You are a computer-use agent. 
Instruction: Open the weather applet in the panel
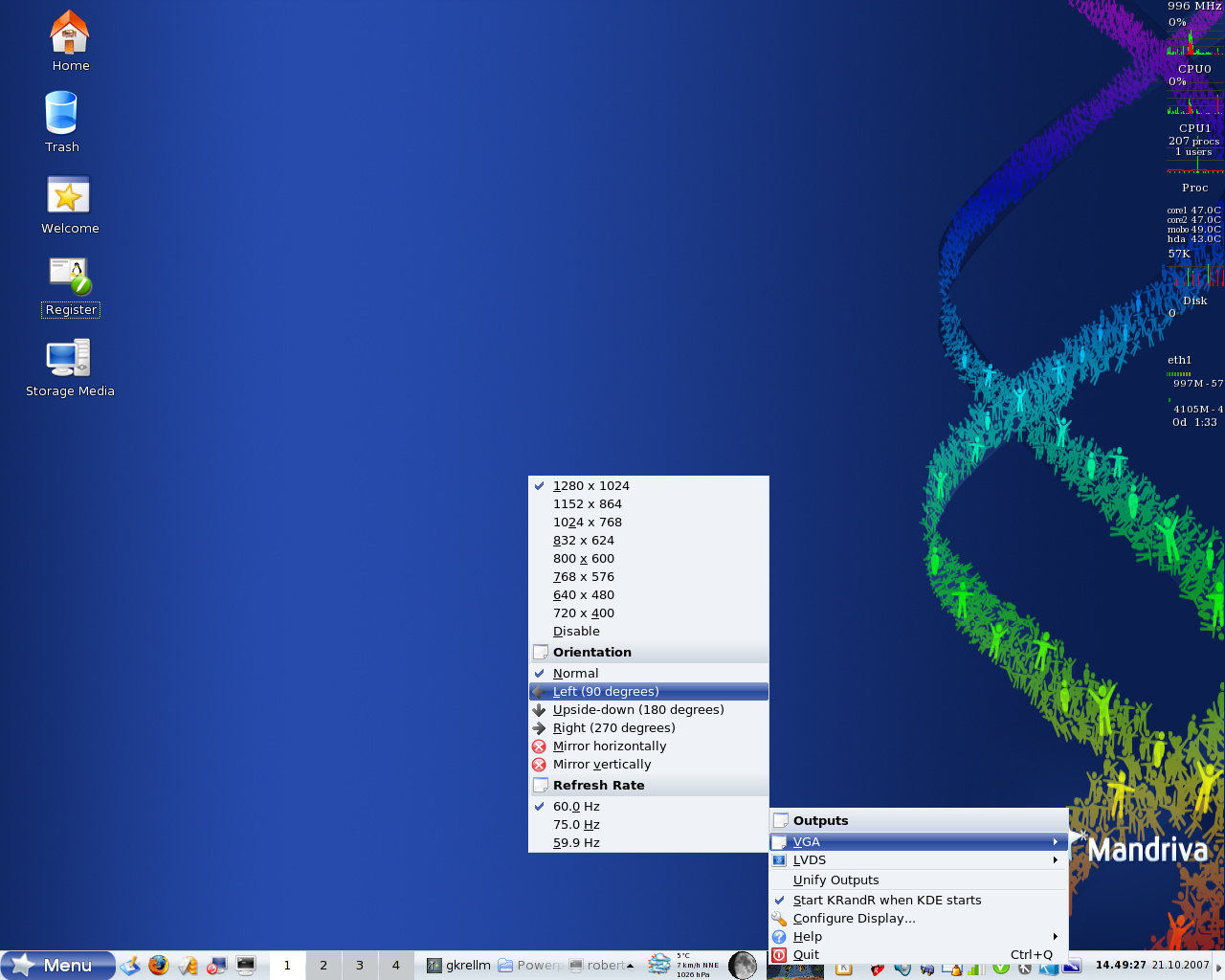click(682, 965)
